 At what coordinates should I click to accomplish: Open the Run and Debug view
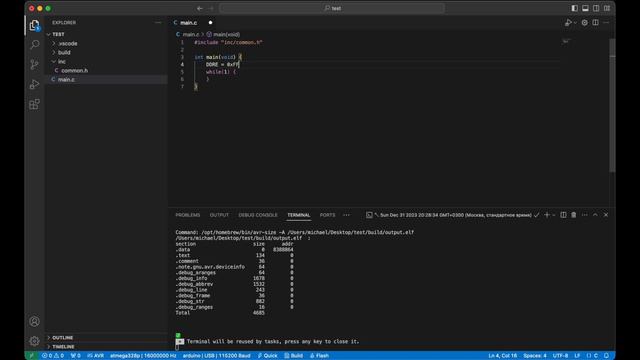[35, 84]
